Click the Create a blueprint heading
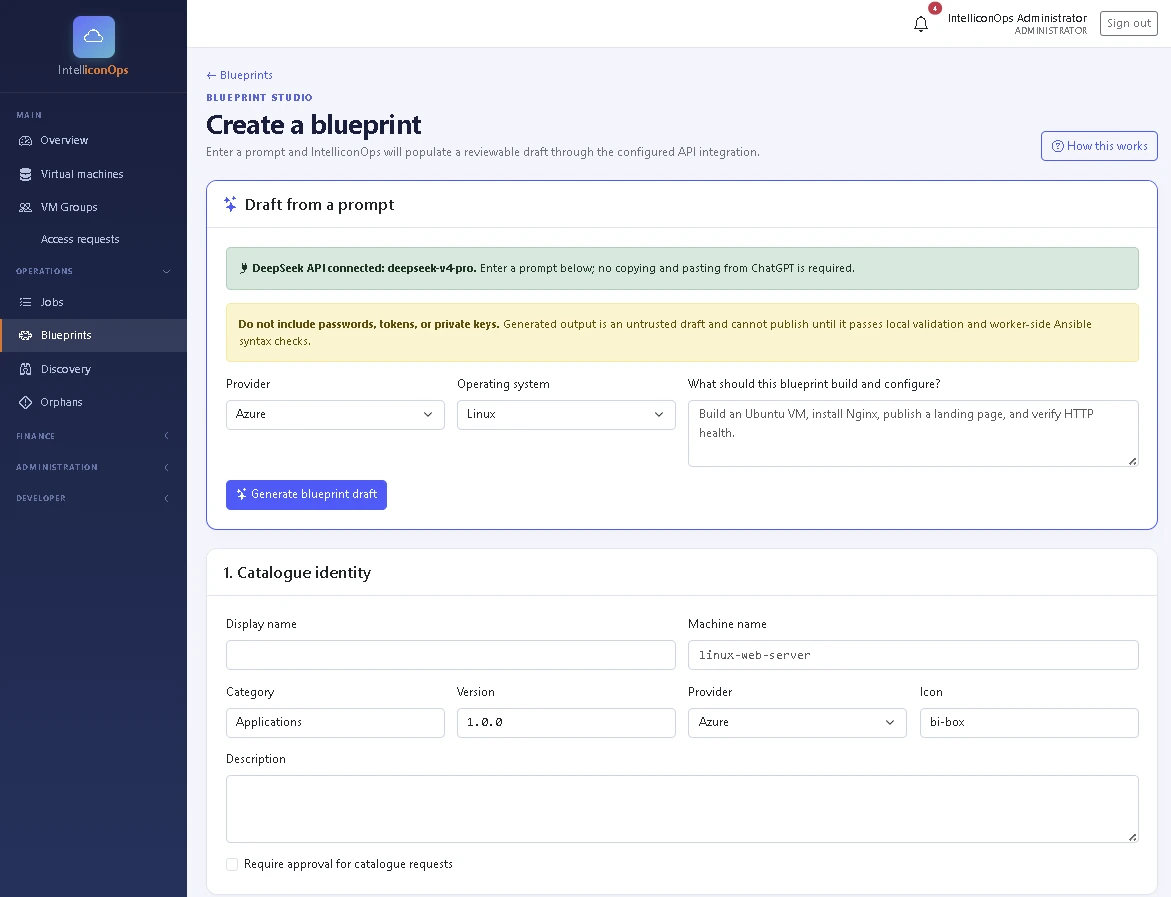The image size is (1171, 897). [x=314, y=125]
